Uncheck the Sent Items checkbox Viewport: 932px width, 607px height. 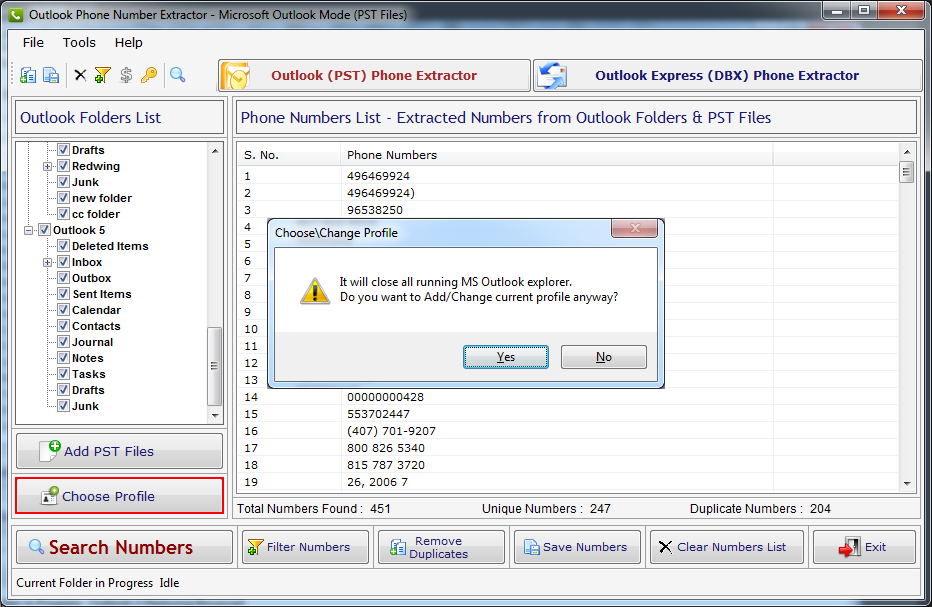(64, 294)
